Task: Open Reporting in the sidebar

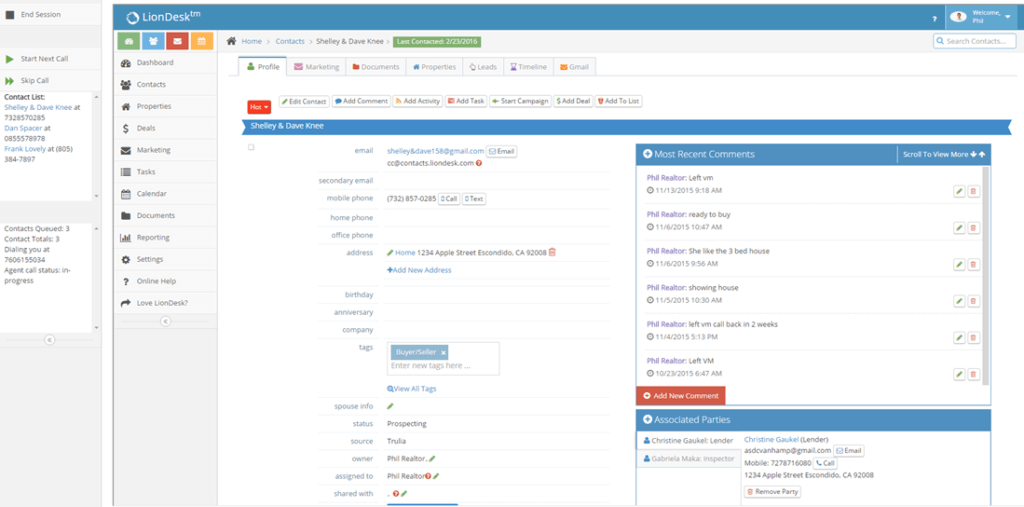Action: point(165,238)
